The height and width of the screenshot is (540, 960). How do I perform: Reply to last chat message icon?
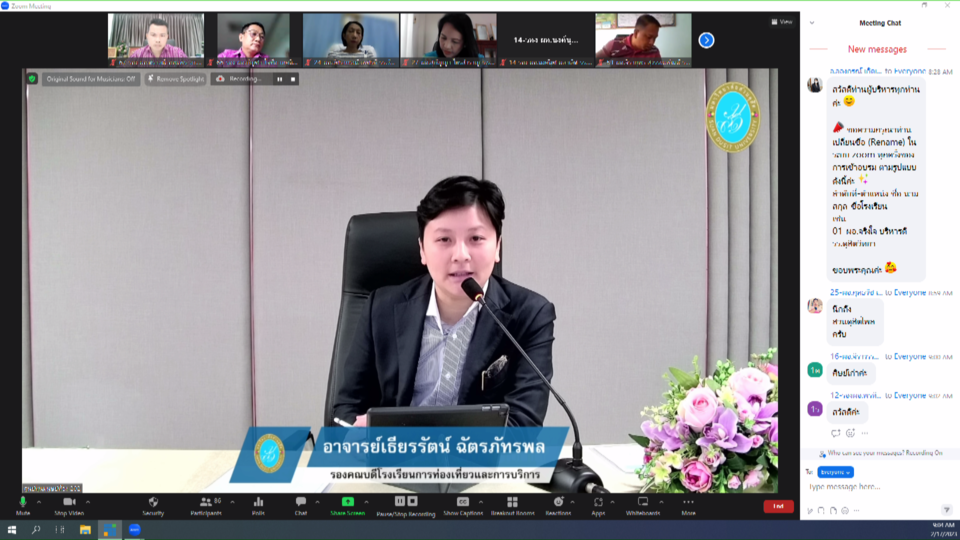tap(836, 433)
